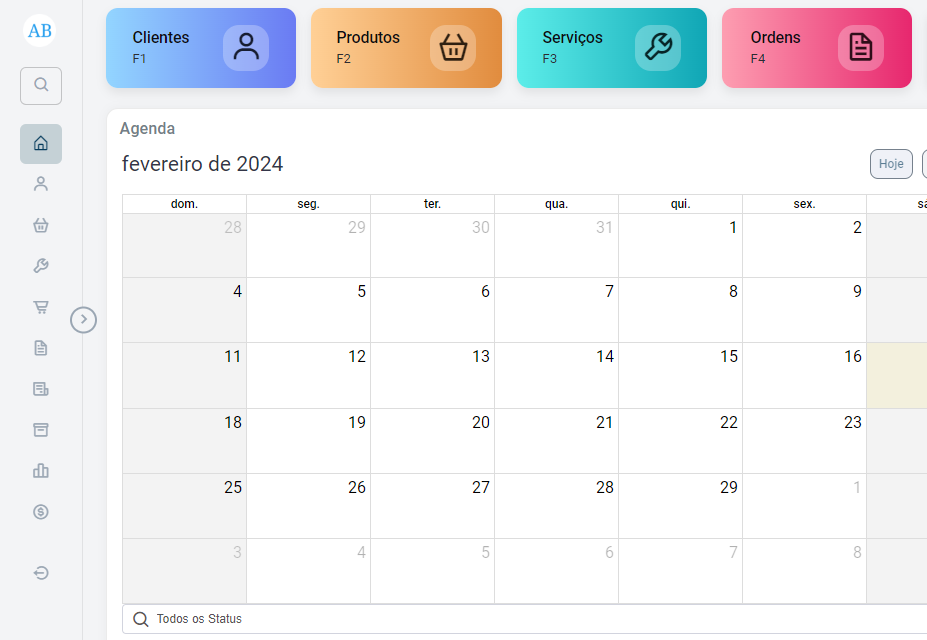Open the Serviços F3 card
Image resolution: width=927 pixels, height=640 pixels.
[611, 48]
